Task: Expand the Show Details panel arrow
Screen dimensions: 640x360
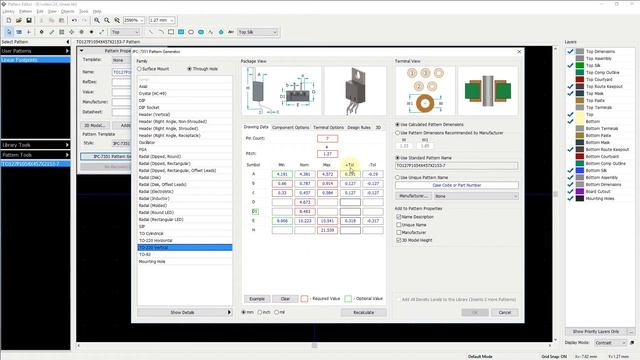Action: pyautogui.click(x=229, y=312)
